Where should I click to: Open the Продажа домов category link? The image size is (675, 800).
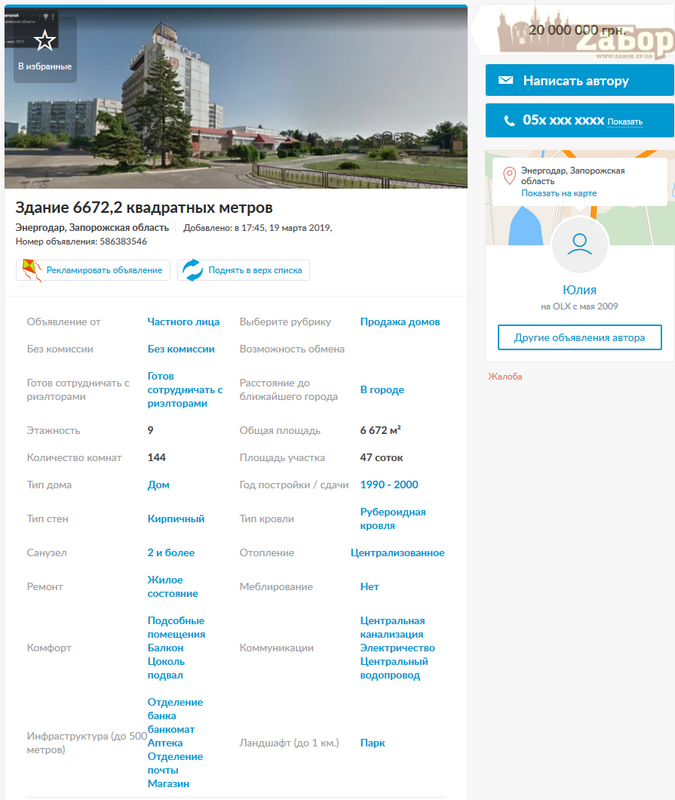click(x=400, y=322)
